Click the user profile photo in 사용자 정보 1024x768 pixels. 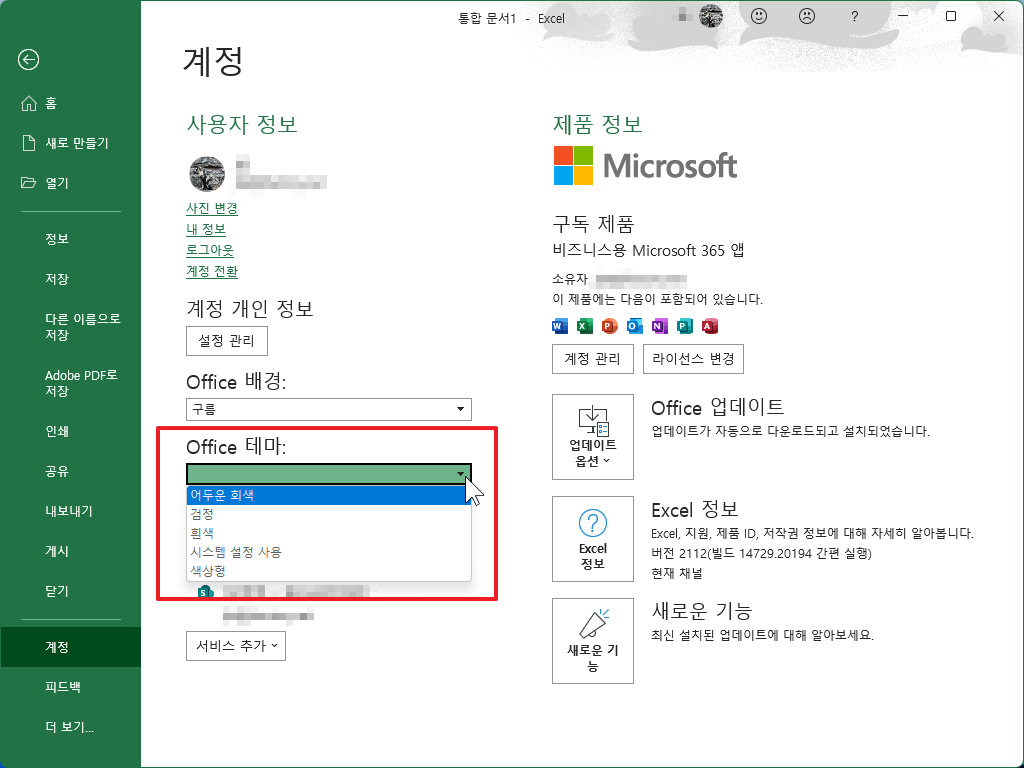[x=207, y=174]
